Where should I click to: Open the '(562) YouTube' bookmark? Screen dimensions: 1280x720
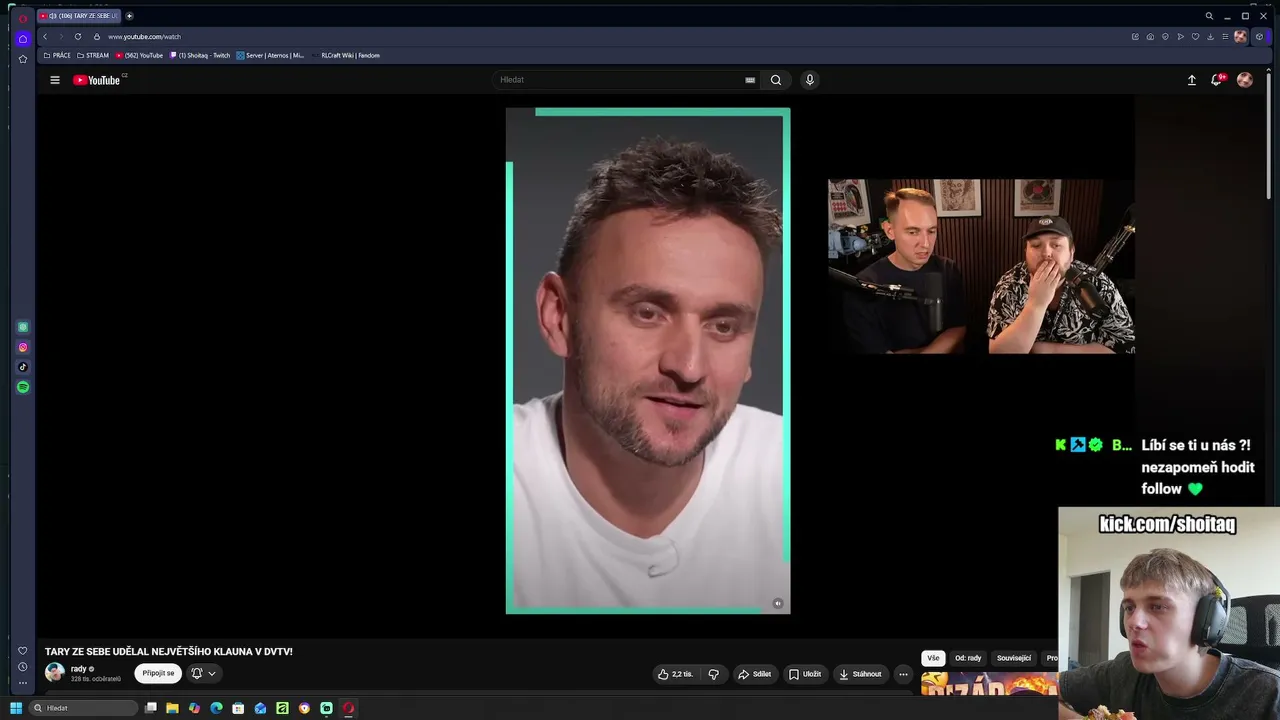click(x=140, y=56)
